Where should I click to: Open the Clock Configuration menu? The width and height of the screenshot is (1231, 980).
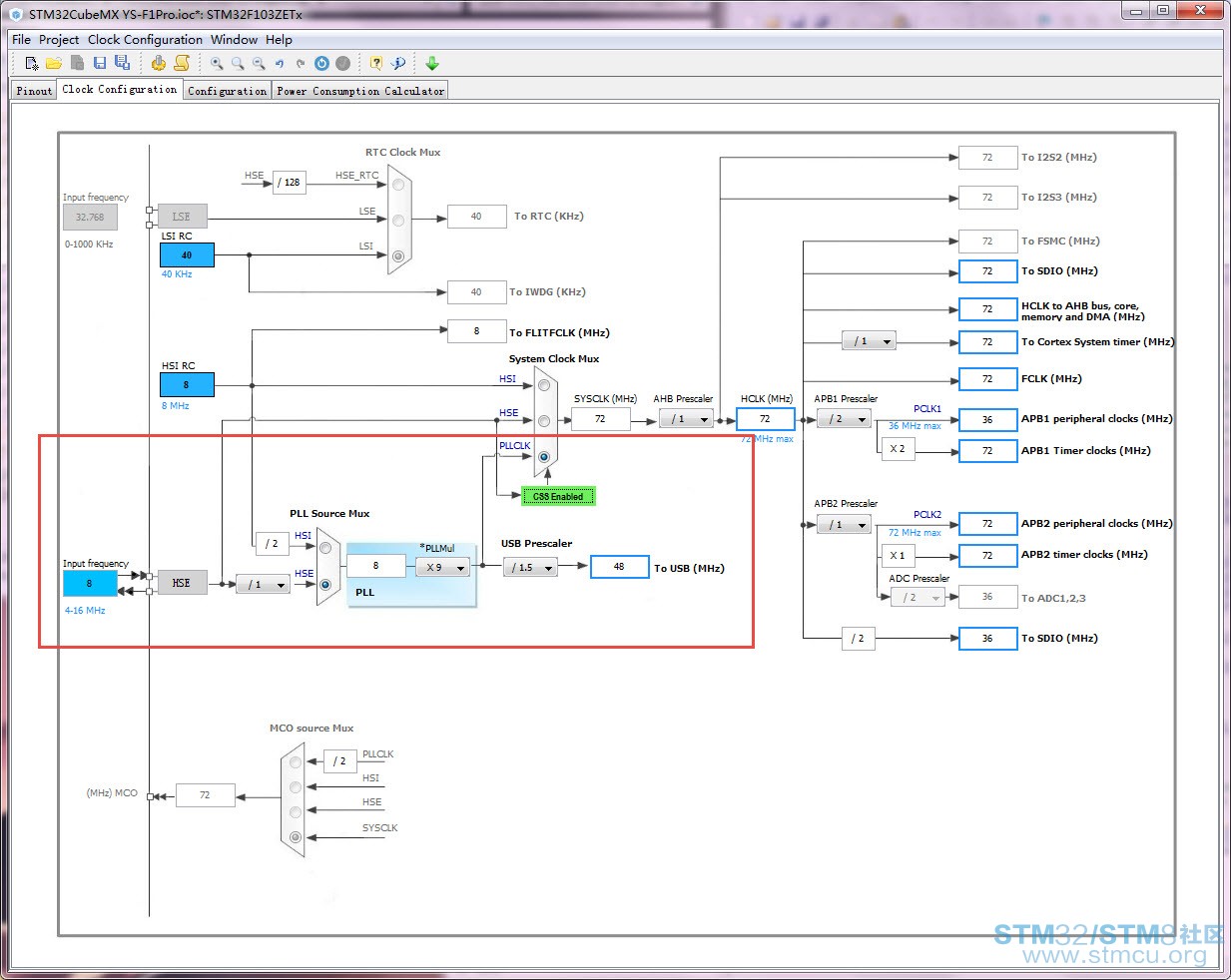point(145,40)
